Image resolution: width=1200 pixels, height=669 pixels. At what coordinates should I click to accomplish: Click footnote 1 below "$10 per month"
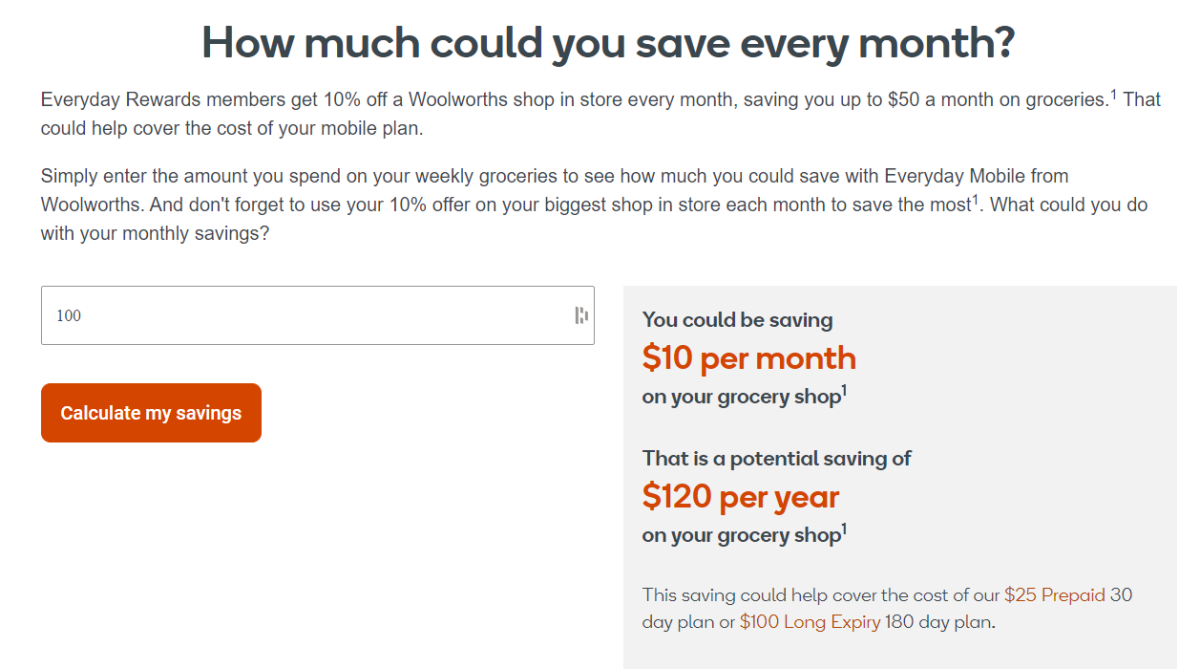pos(844,391)
